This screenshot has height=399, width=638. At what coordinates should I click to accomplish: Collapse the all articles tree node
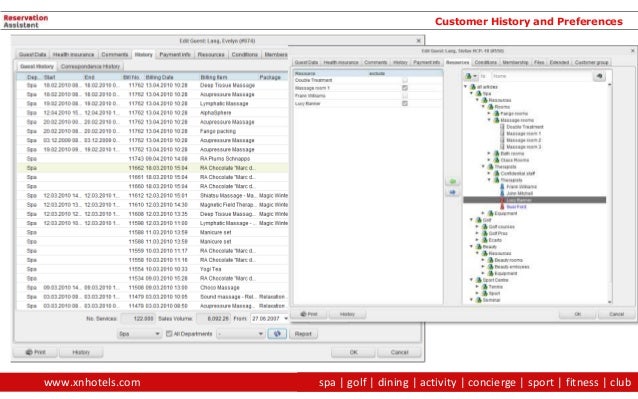click(x=466, y=87)
